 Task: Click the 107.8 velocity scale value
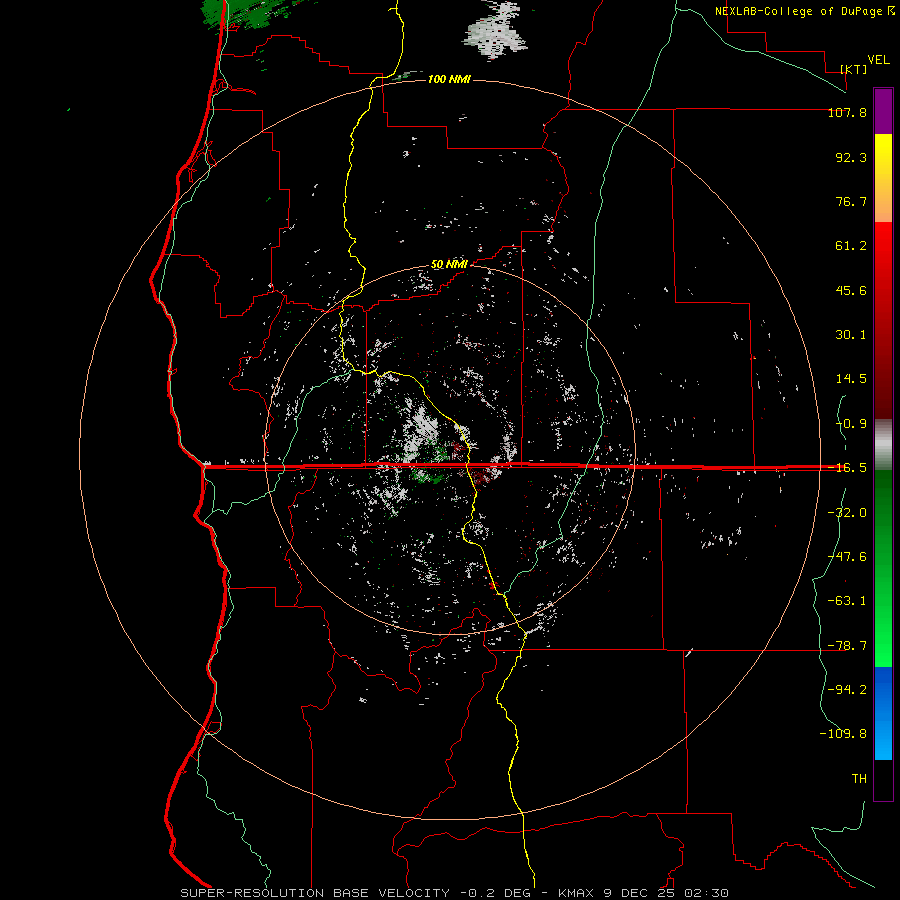[x=847, y=112]
